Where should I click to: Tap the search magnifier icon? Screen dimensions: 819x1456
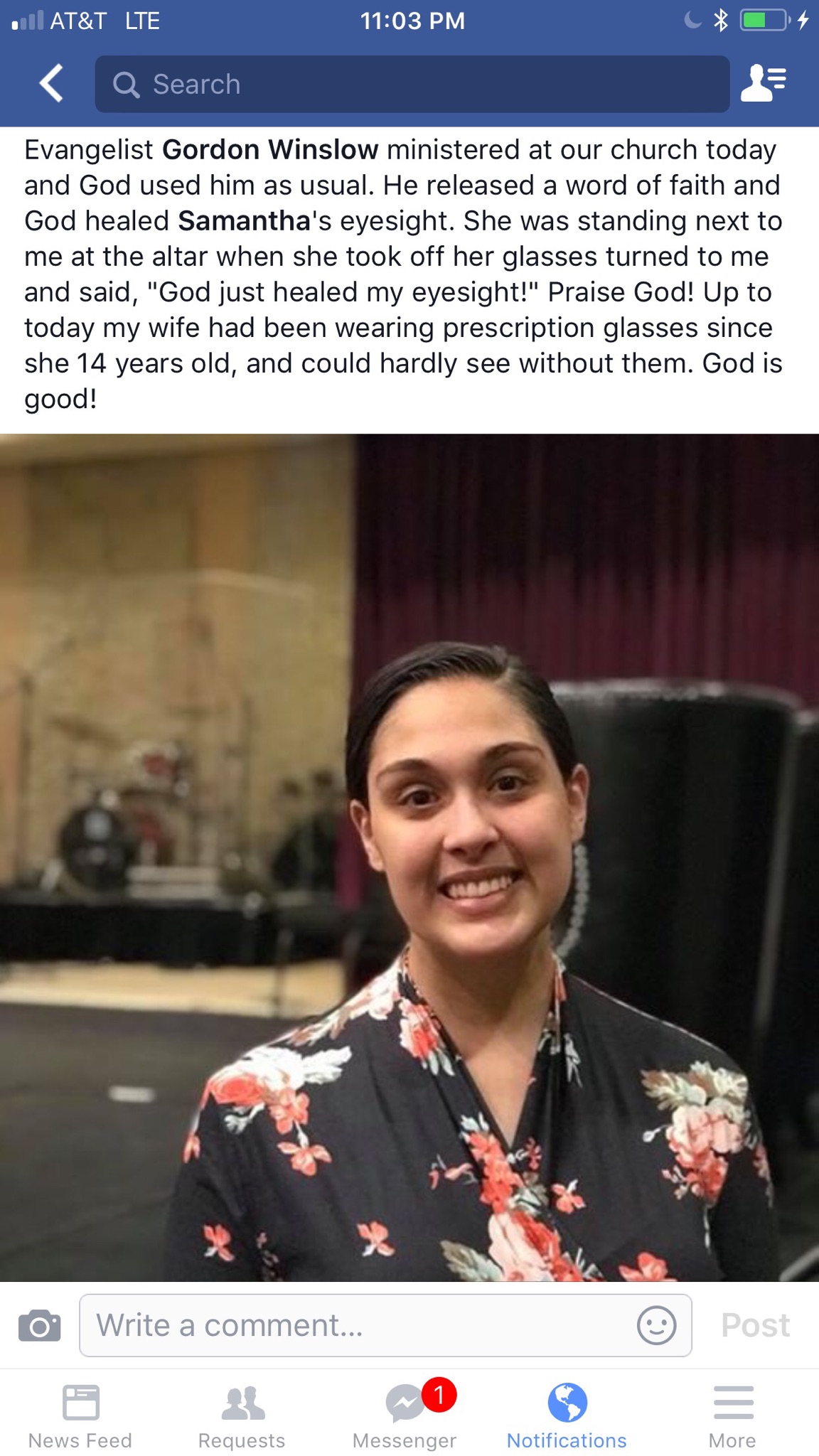pyautogui.click(x=126, y=85)
